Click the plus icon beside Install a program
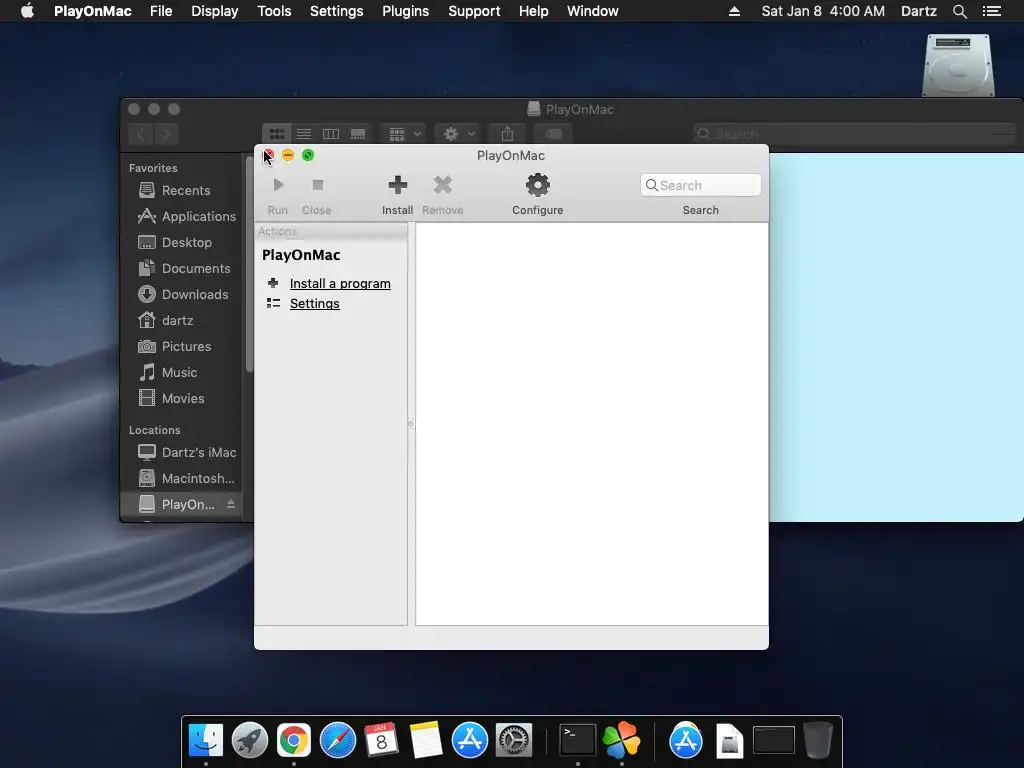 point(273,283)
